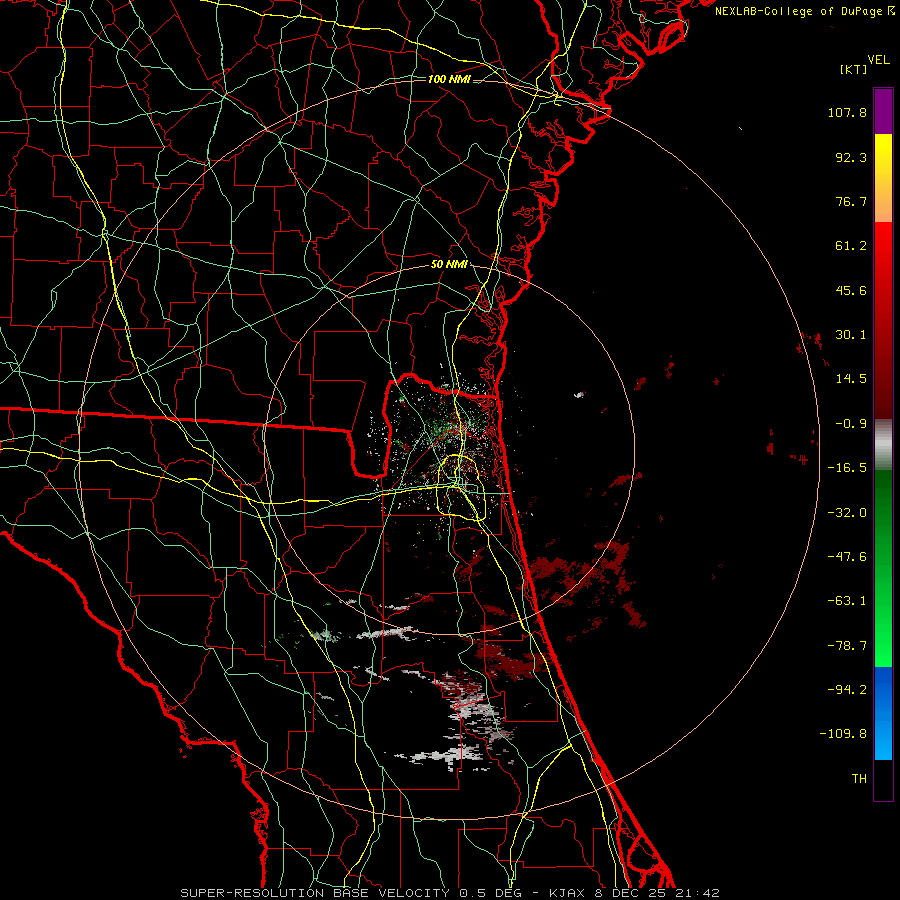Click the 45.6 velocity scale value
900x900 pixels.
(x=851, y=290)
